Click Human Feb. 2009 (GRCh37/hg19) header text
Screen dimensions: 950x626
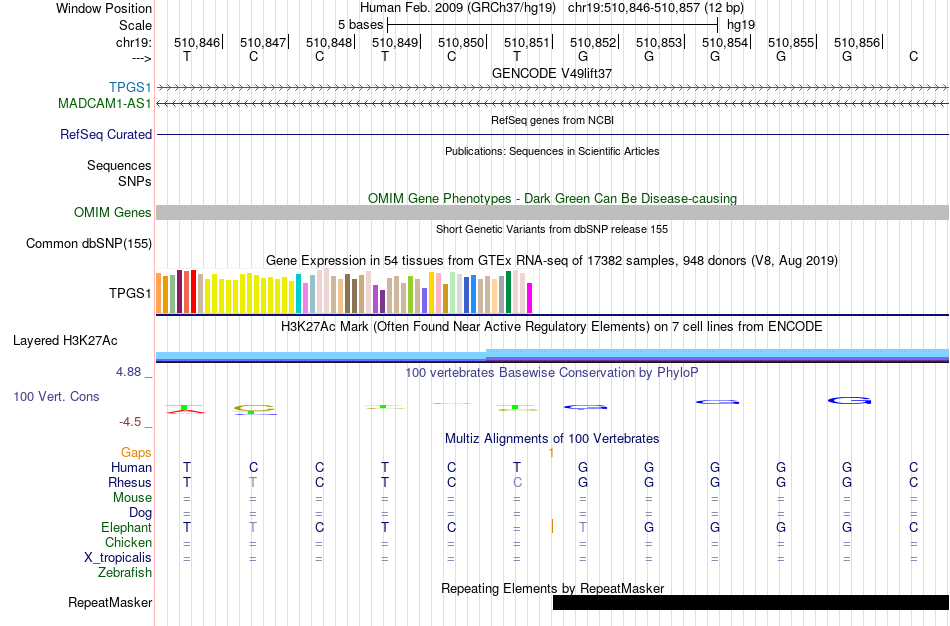pyautogui.click(x=457, y=8)
